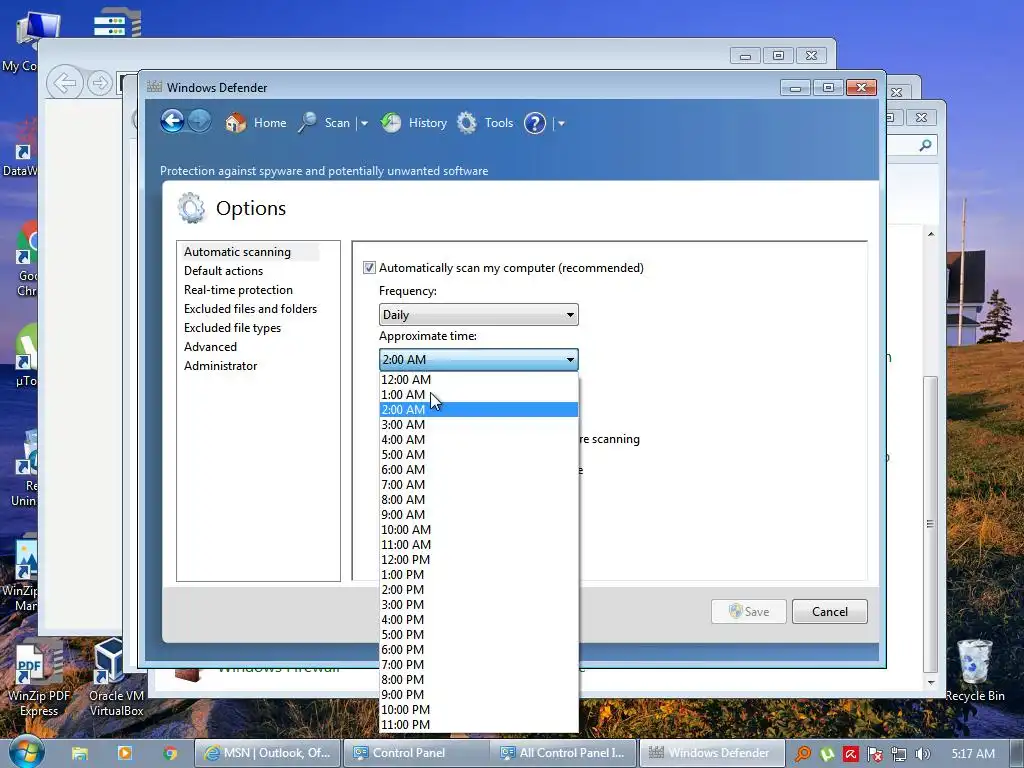Open the Recycle Bin desktop icon
This screenshot has width=1024, height=768.
pyautogui.click(x=974, y=671)
